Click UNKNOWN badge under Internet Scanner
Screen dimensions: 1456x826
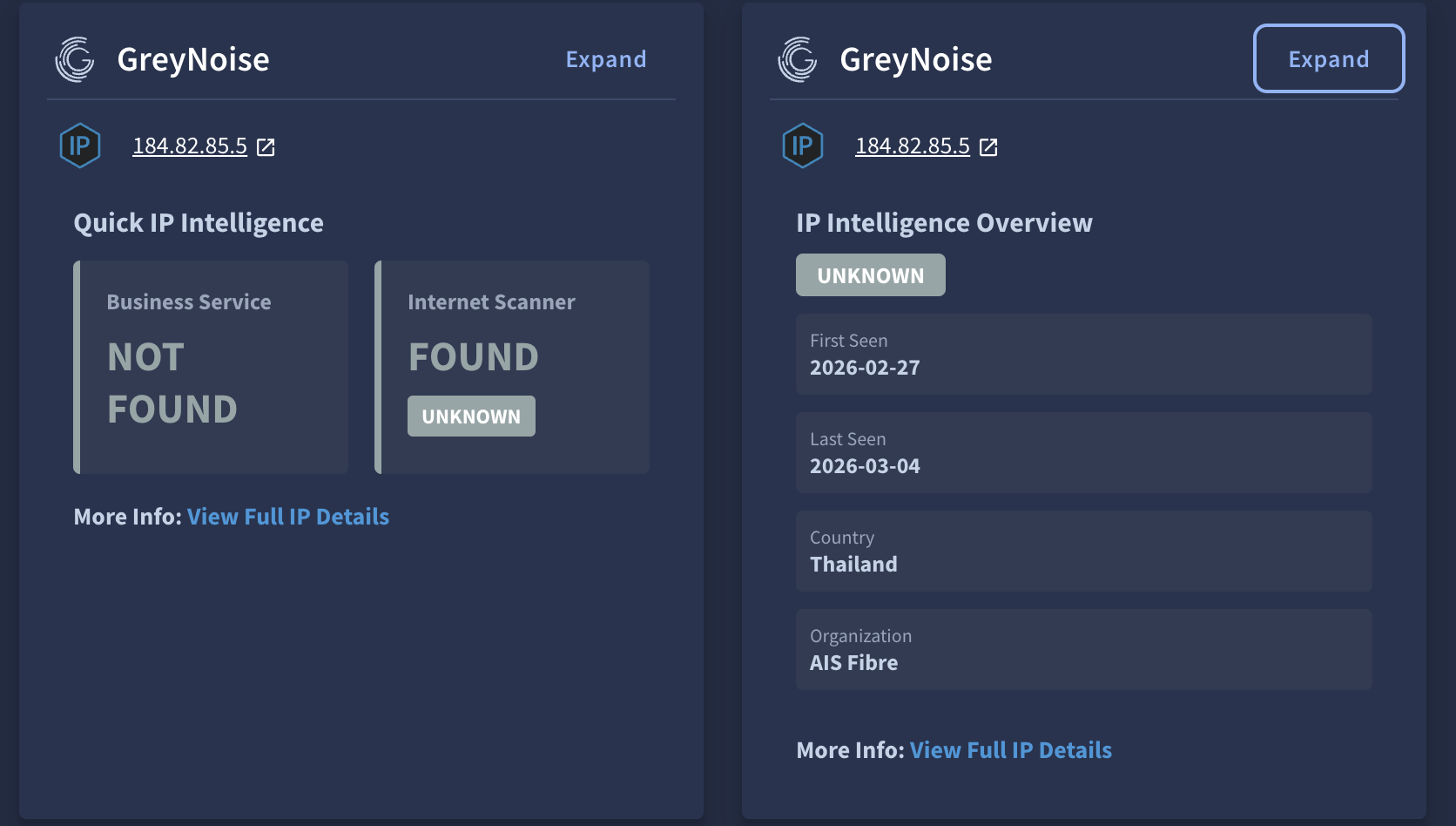(x=471, y=416)
